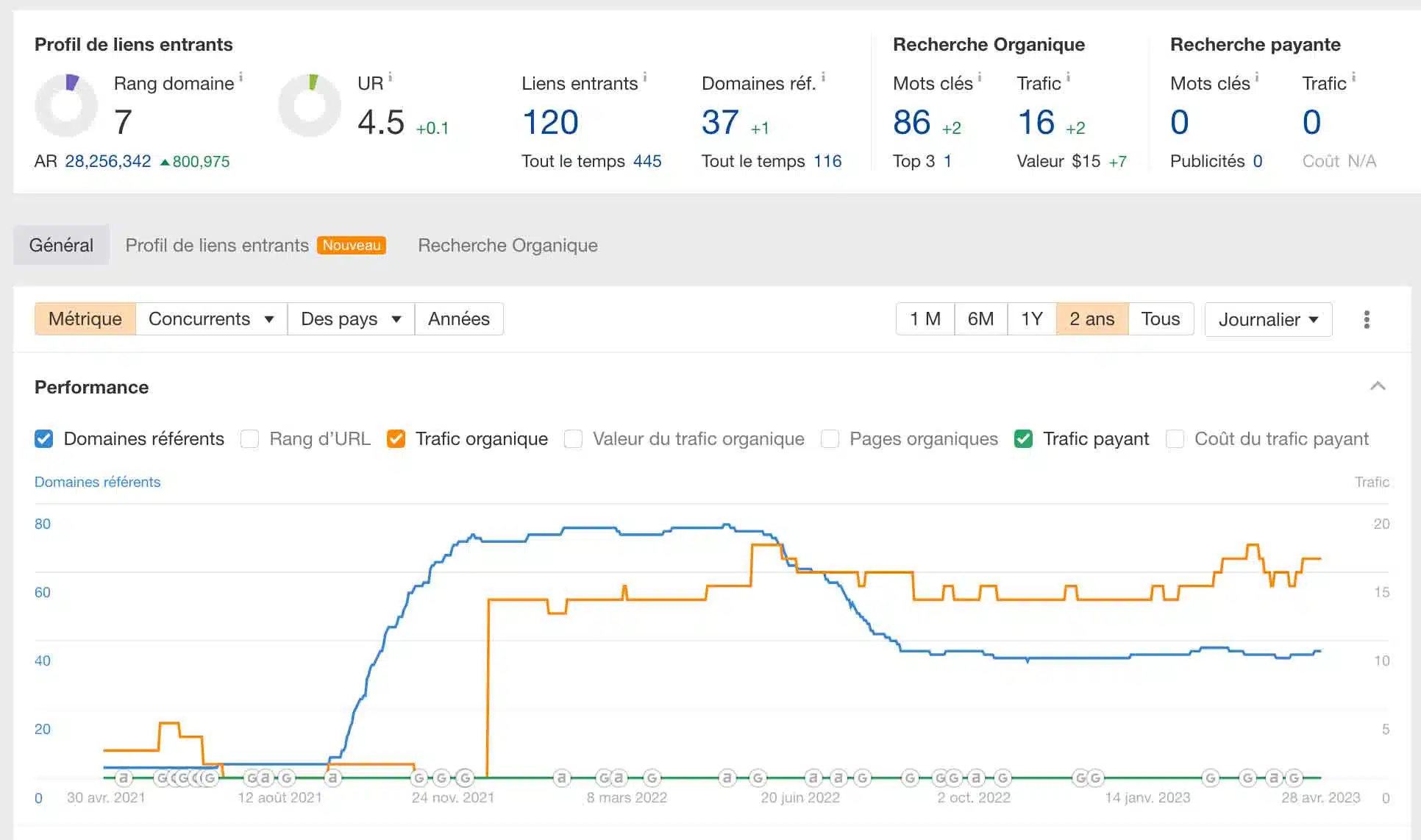1421x840 pixels.
Task: Select the 6M time range button
Action: point(980,319)
